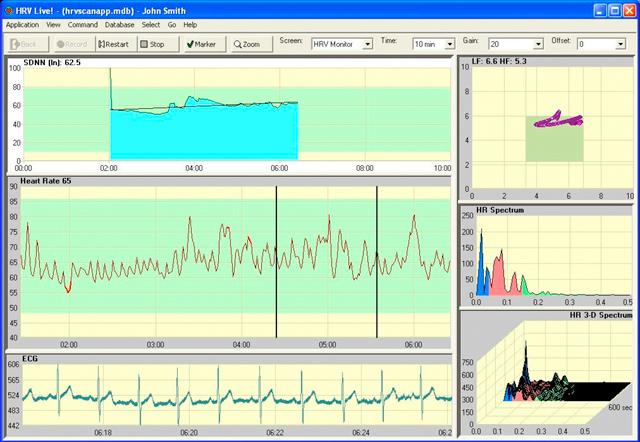Viewport: 640px width, 442px height.
Task: Open the Command menu
Action: [82, 23]
